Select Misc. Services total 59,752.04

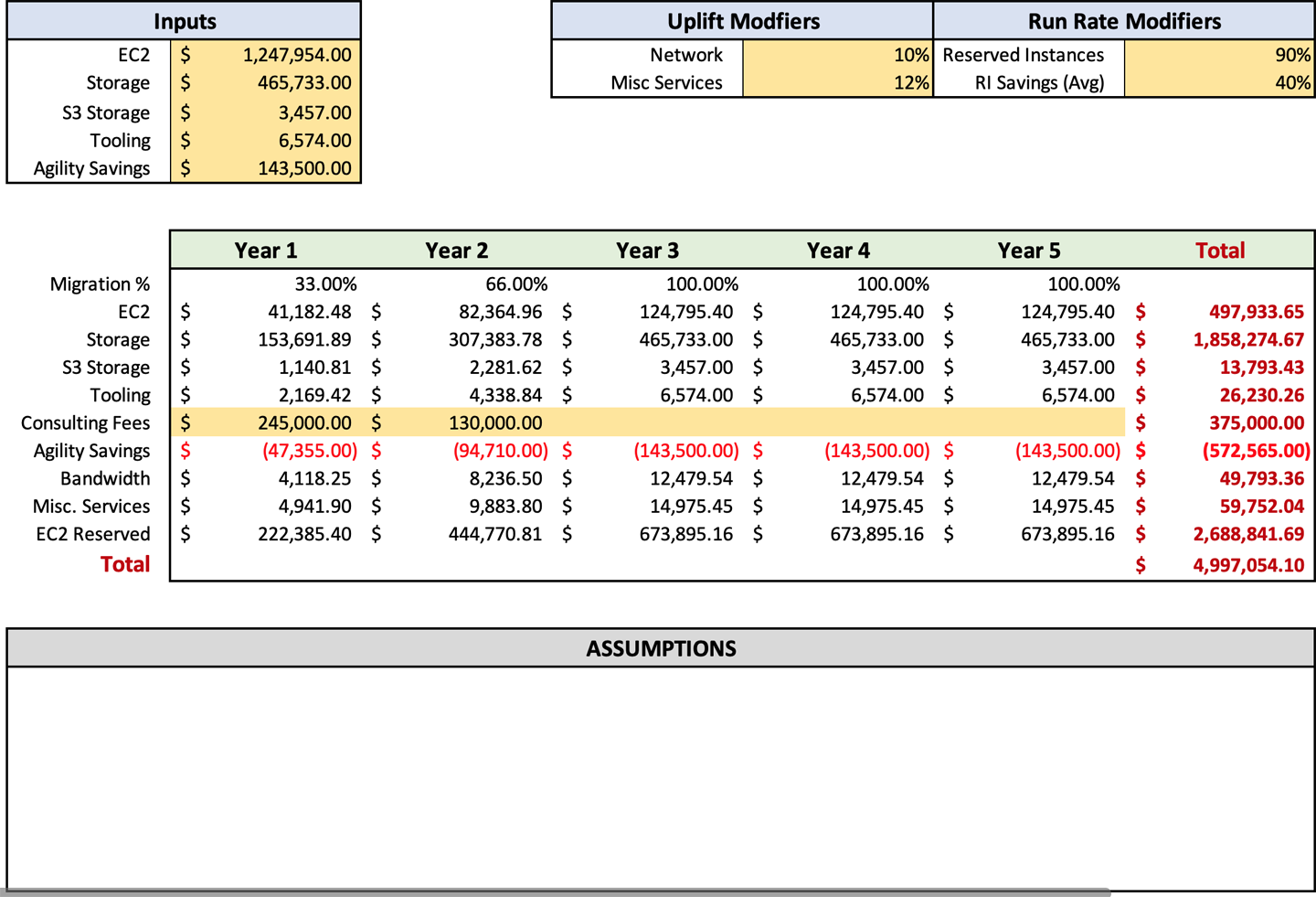coord(1261,507)
